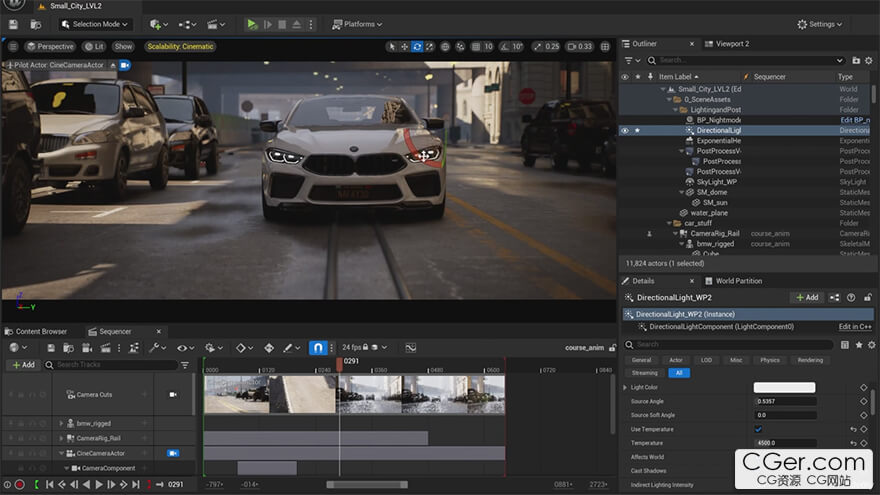This screenshot has width=880, height=495.
Task: Open the add content quick-add dropdown
Action: click(x=159, y=24)
